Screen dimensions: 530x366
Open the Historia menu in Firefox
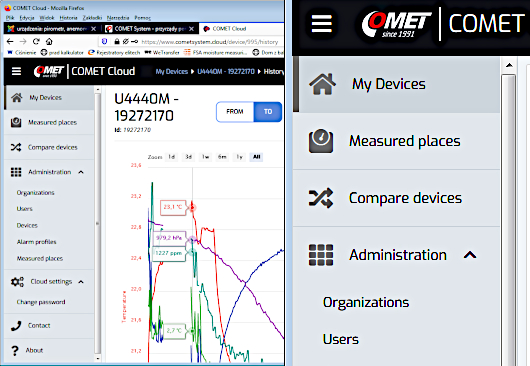[x=68, y=18]
